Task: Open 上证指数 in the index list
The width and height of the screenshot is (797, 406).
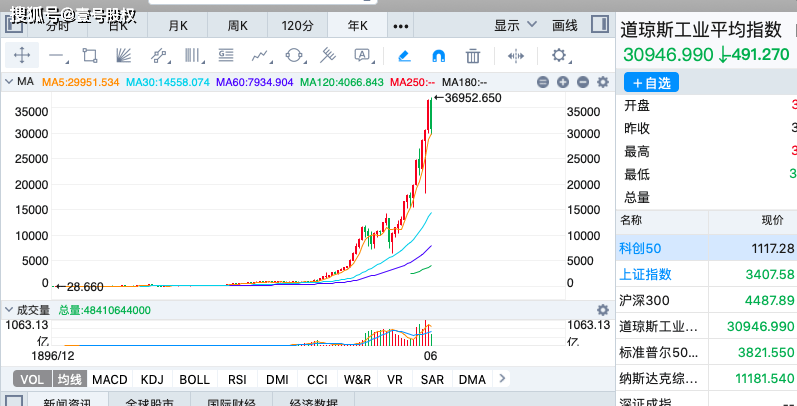Action: click(706, 274)
